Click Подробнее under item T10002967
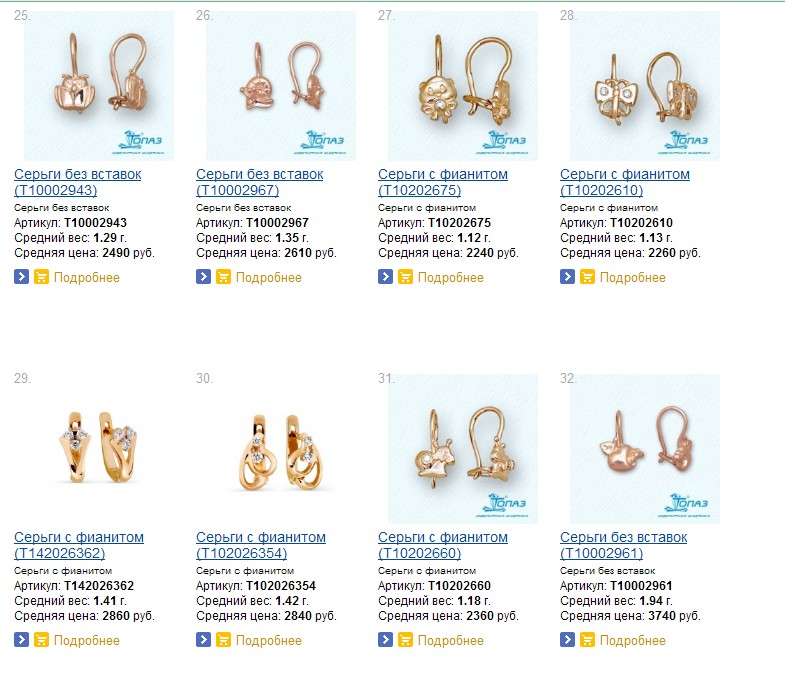This screenshot has width=785, height=684. coord(269,277)
